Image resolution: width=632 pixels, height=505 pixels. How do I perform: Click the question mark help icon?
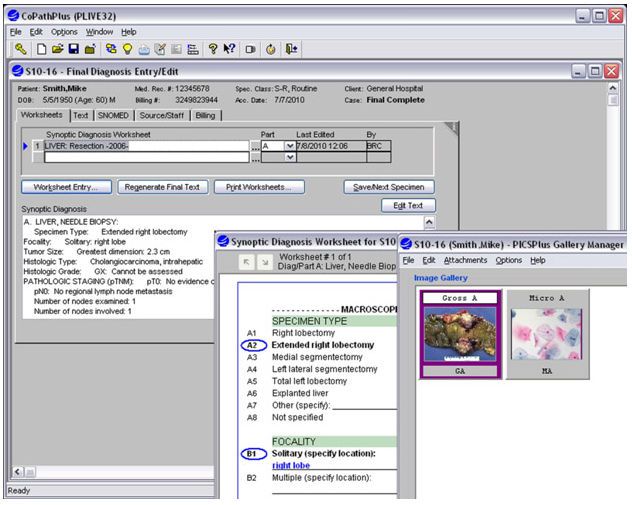(x=212, y=49)
